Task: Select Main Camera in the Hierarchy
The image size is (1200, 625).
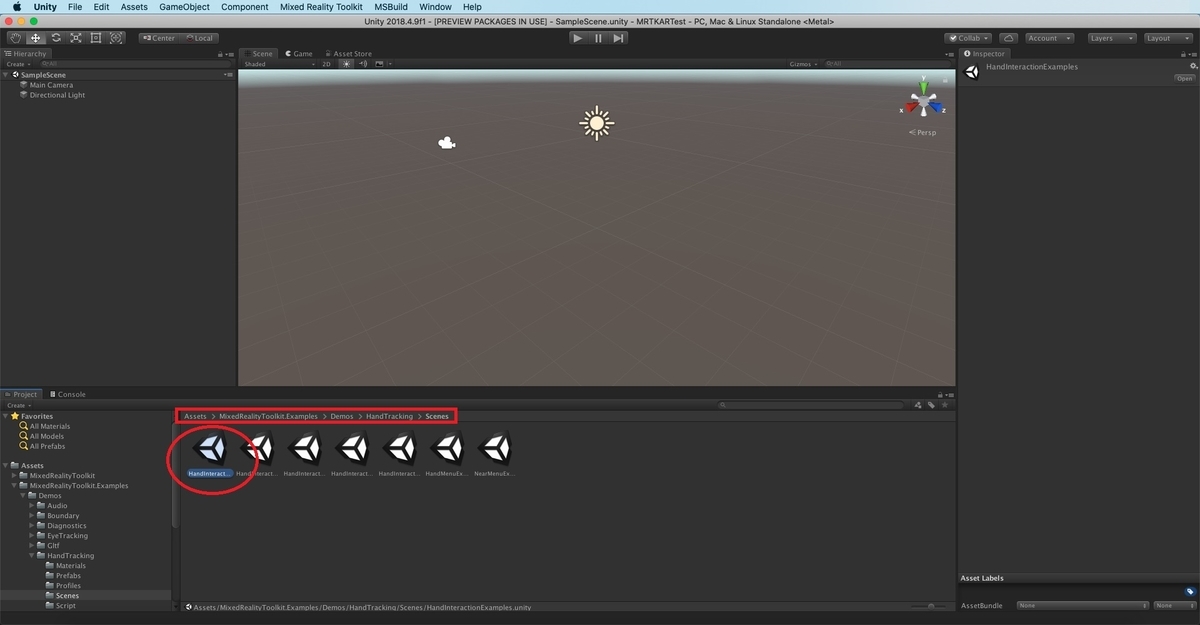Action: tap(51, 85)
